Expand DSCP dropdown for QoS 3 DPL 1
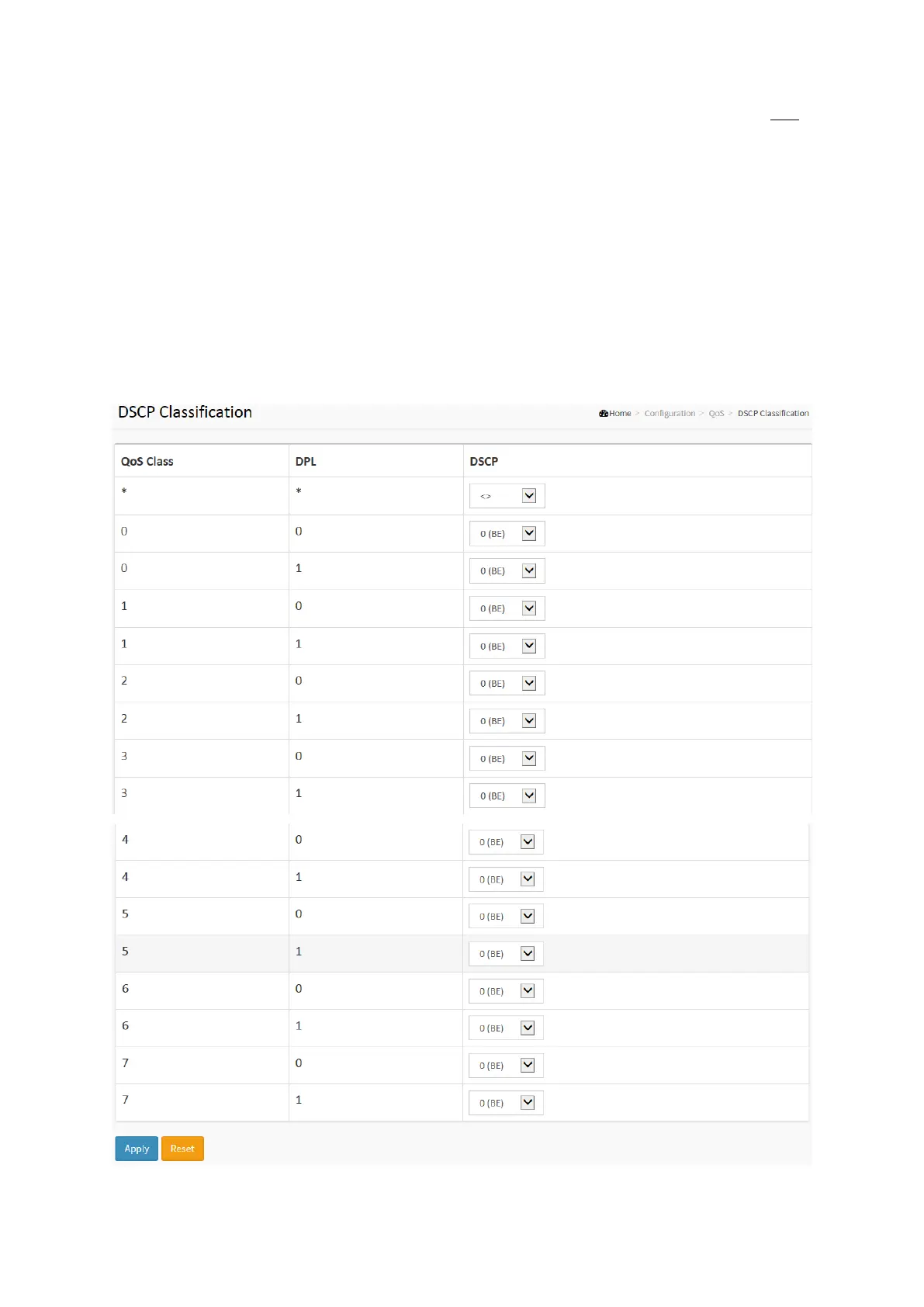This screenshot has width=924, height=1307. click(507, 796)
